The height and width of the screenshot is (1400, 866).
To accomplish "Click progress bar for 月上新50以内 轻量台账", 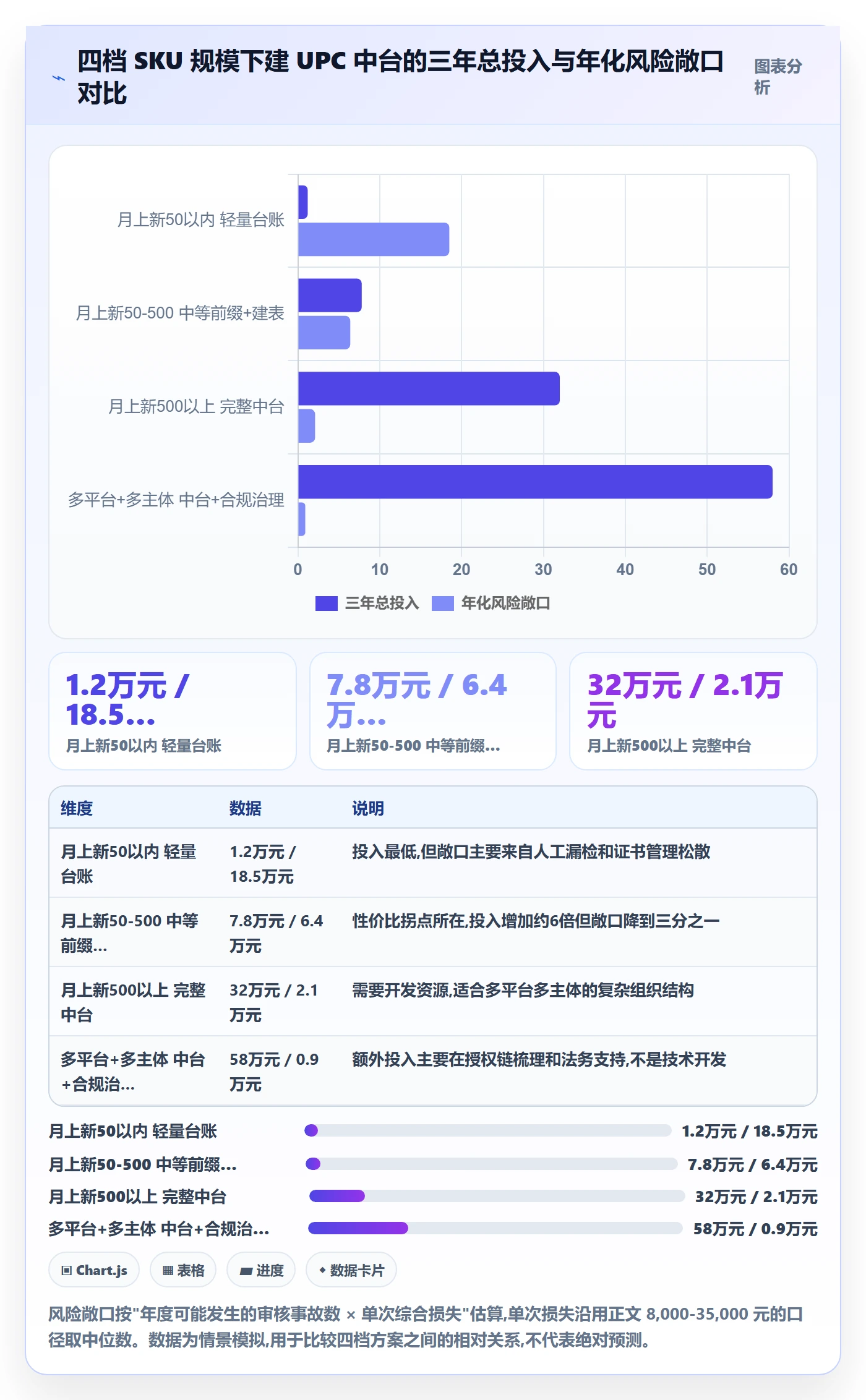I will click(x=487, y=1130).
